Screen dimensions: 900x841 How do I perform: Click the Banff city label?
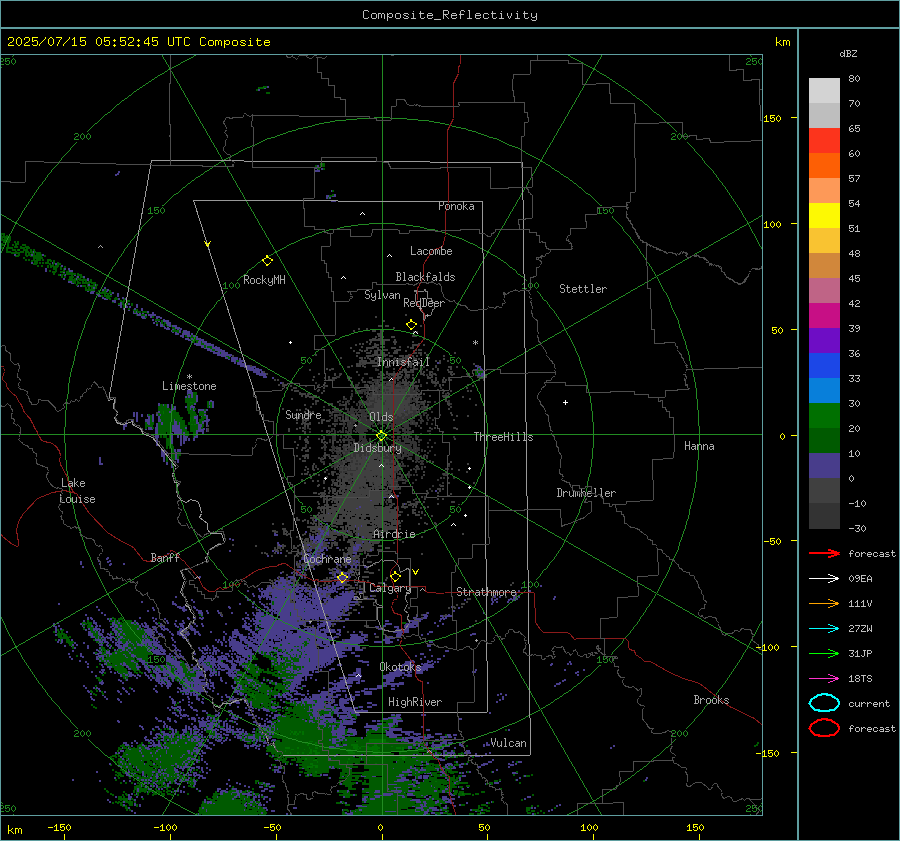tap(165, 557)
